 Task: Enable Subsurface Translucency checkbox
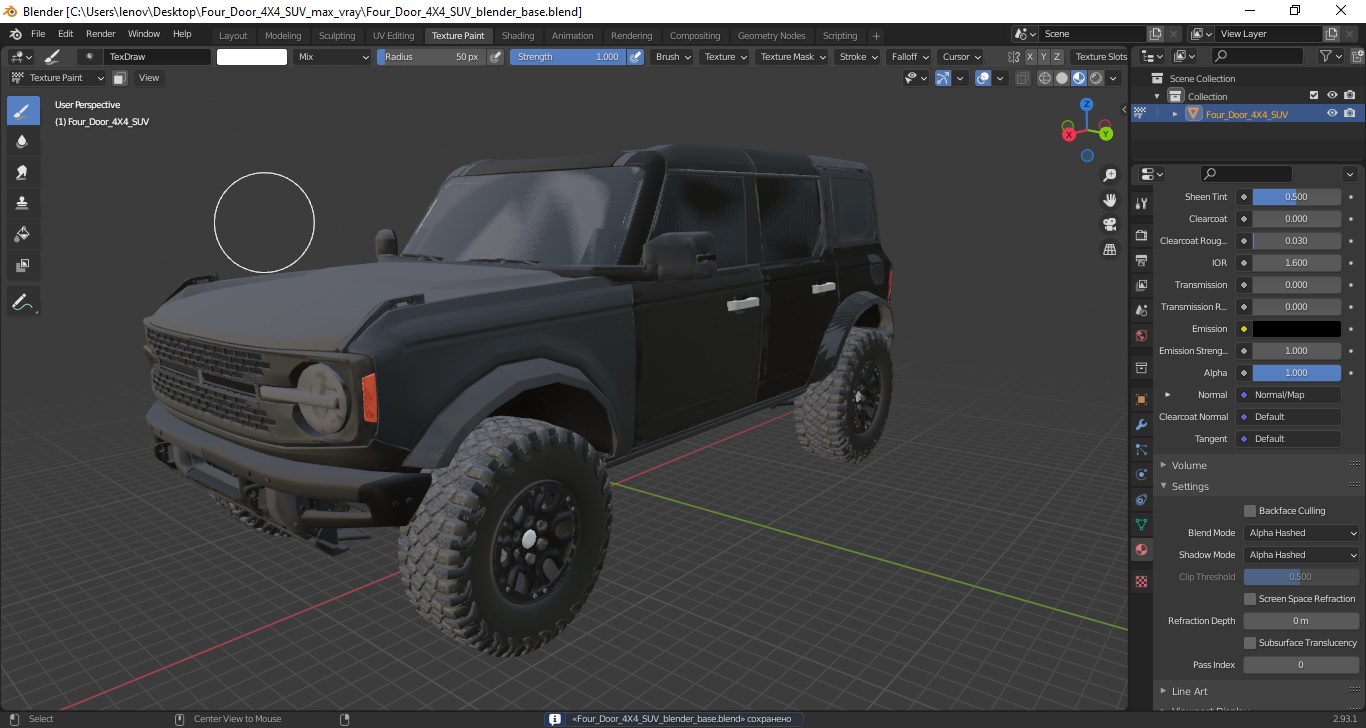pyautogui.click(x=1250, y=643)
